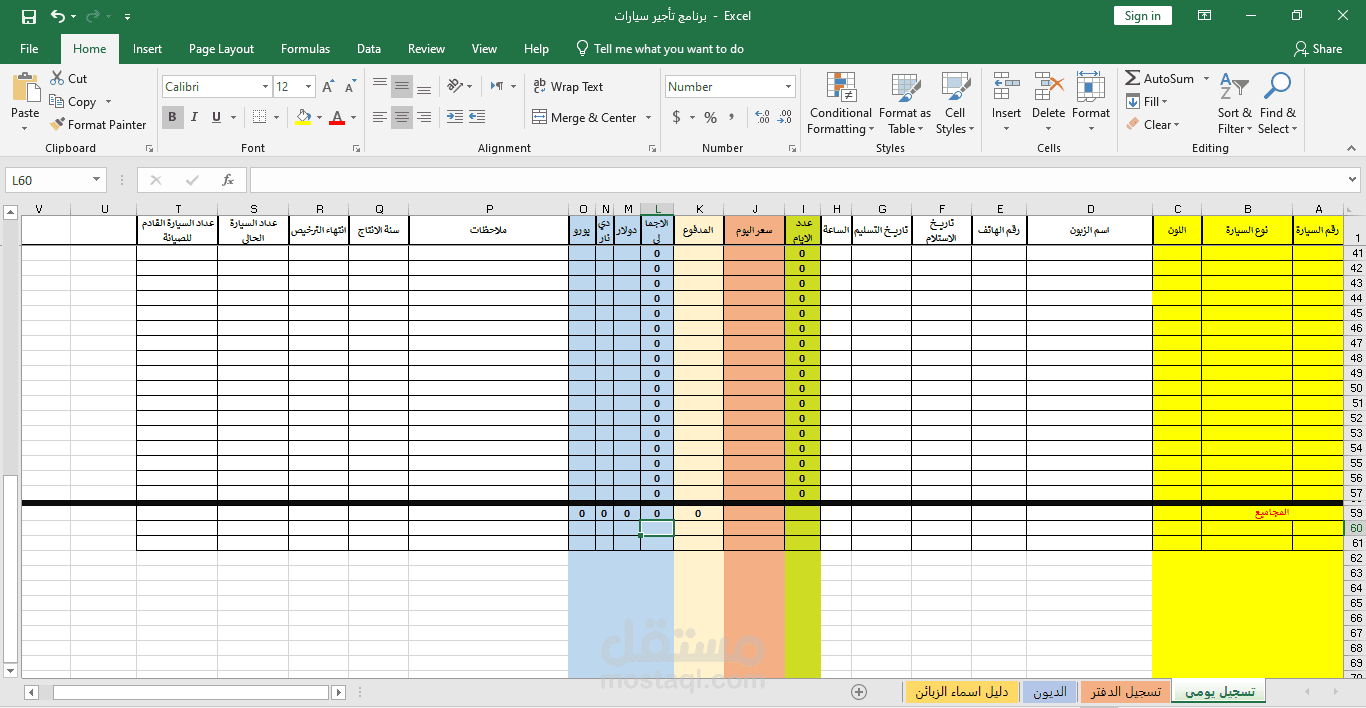Toggle Italic formatting
This screenshot has width=1366, height=708.
194,117
